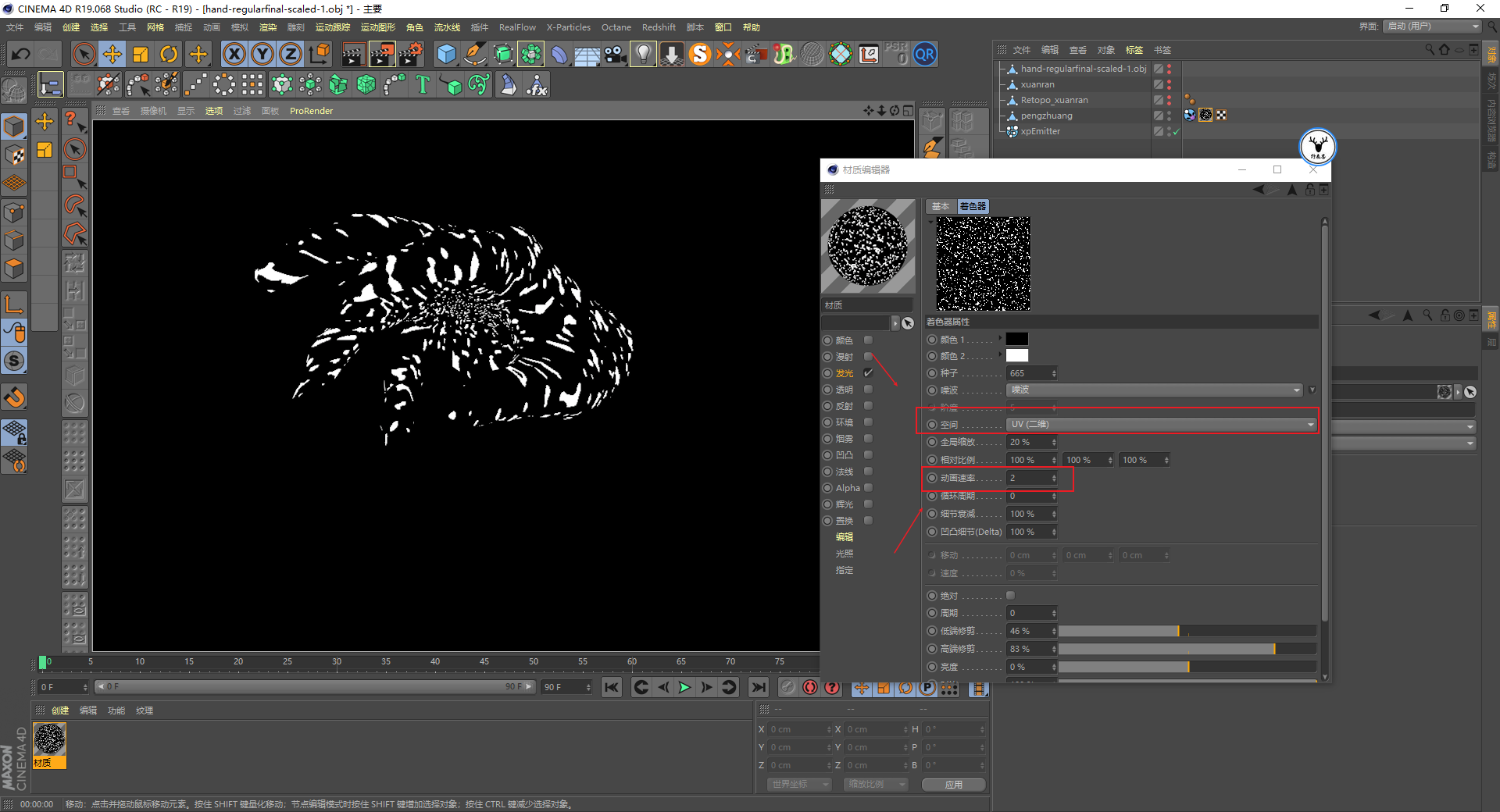This screenshot has width=1500, height=812.
Task: Switch to the 基本 tab
Action: [x=940, y=206]
